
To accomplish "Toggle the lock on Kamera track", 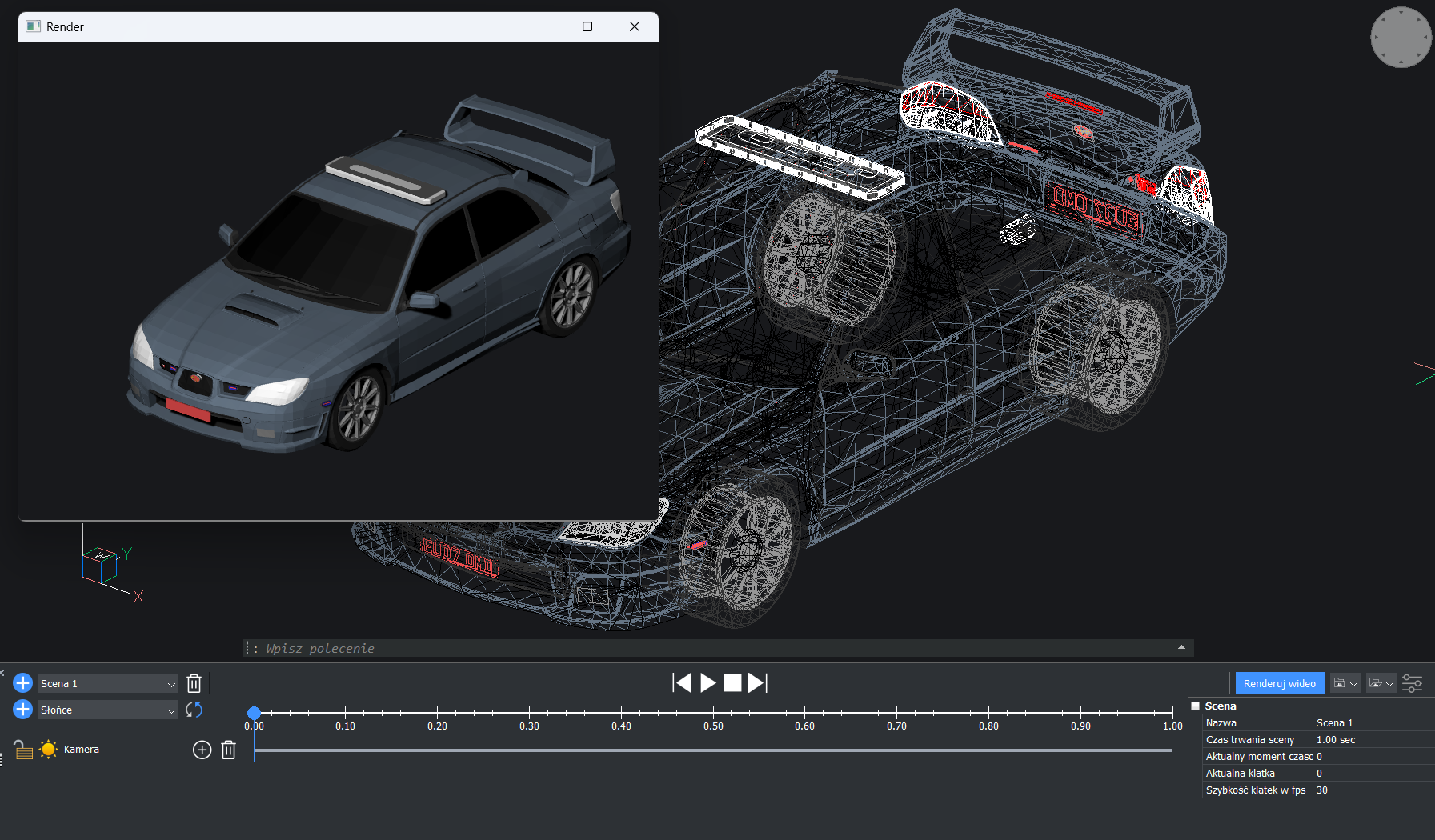I will pyautogui.click(x=23, y=750).
